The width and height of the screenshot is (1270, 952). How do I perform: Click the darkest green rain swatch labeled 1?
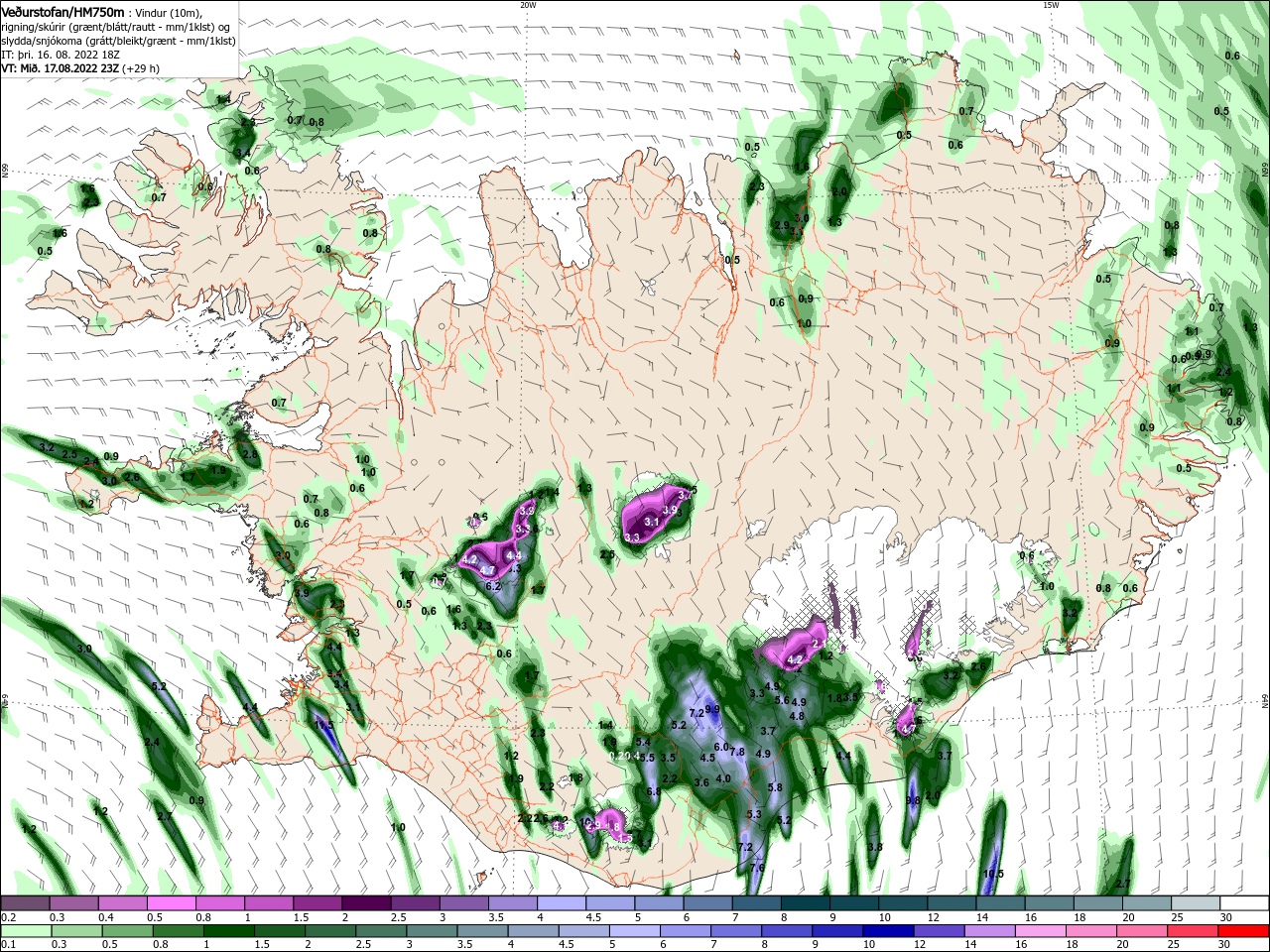(x=228, y=931)
